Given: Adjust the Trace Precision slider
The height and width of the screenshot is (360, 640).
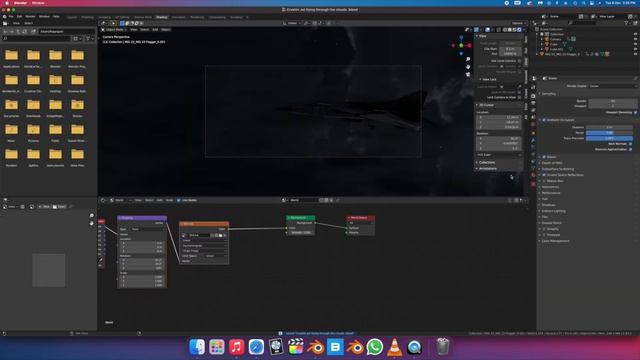Looking at the screenshot, I should [609, 138].
